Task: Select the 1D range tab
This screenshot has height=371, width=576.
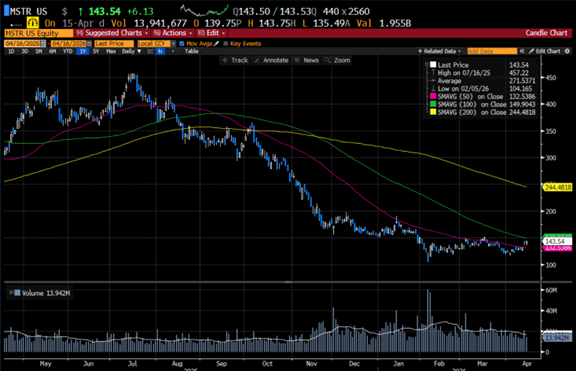Action: pyautogui.click(x=11, y=51)
